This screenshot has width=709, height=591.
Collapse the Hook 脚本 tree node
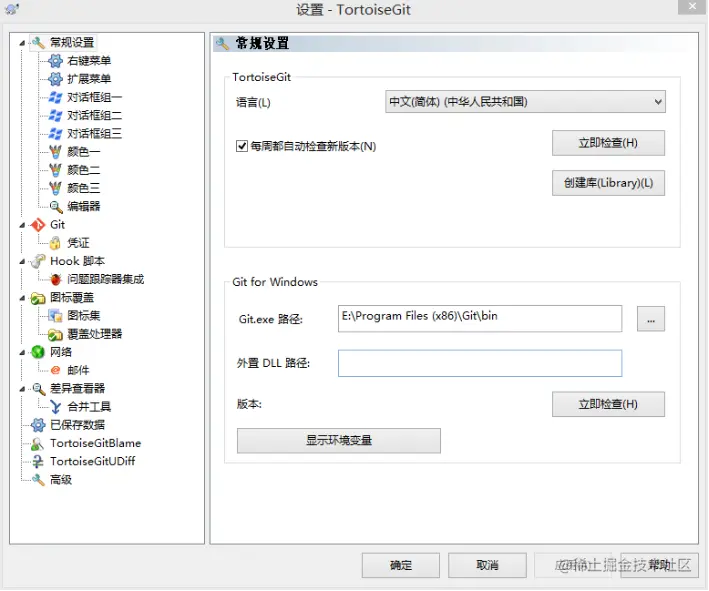[x=22, y=261]
